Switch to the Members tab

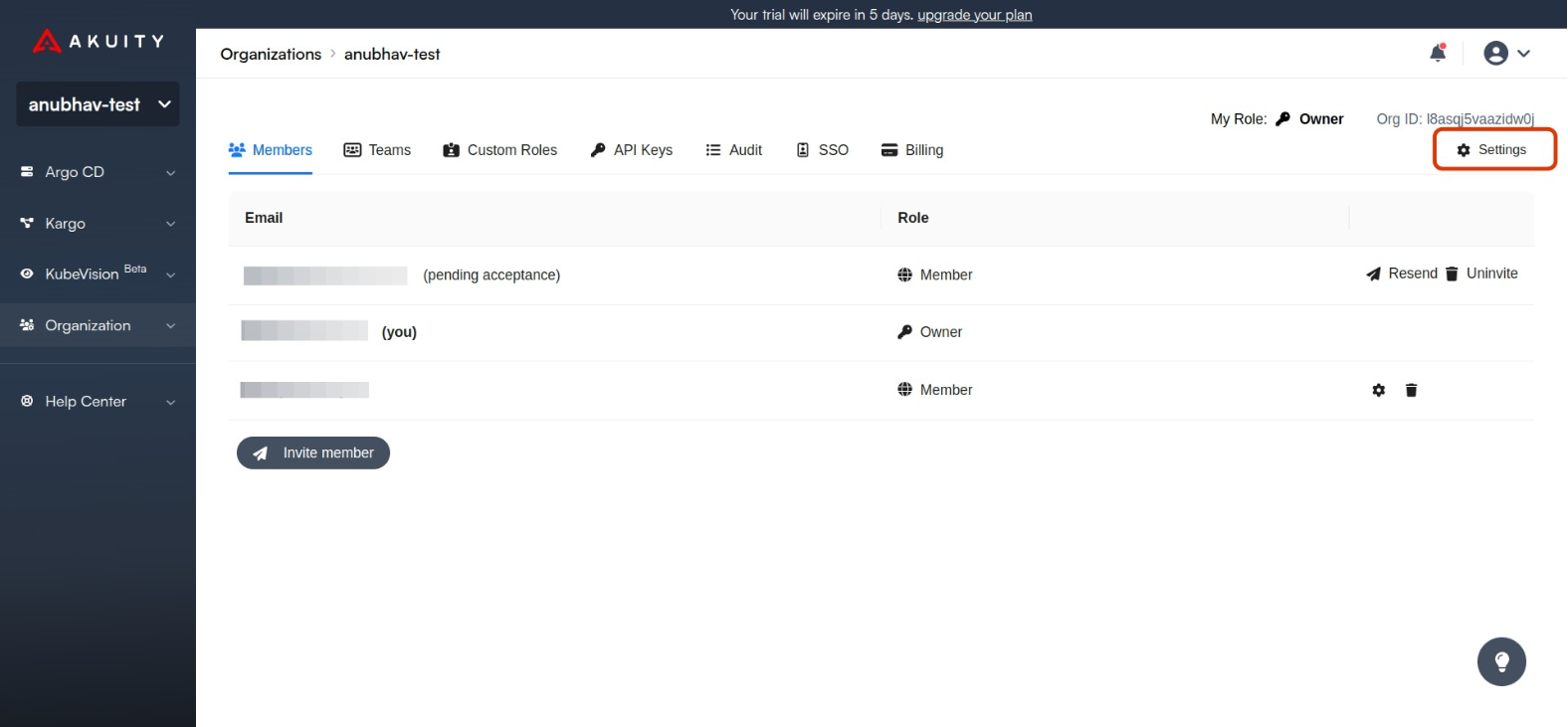pyautogui.click(x=271, y=150)
